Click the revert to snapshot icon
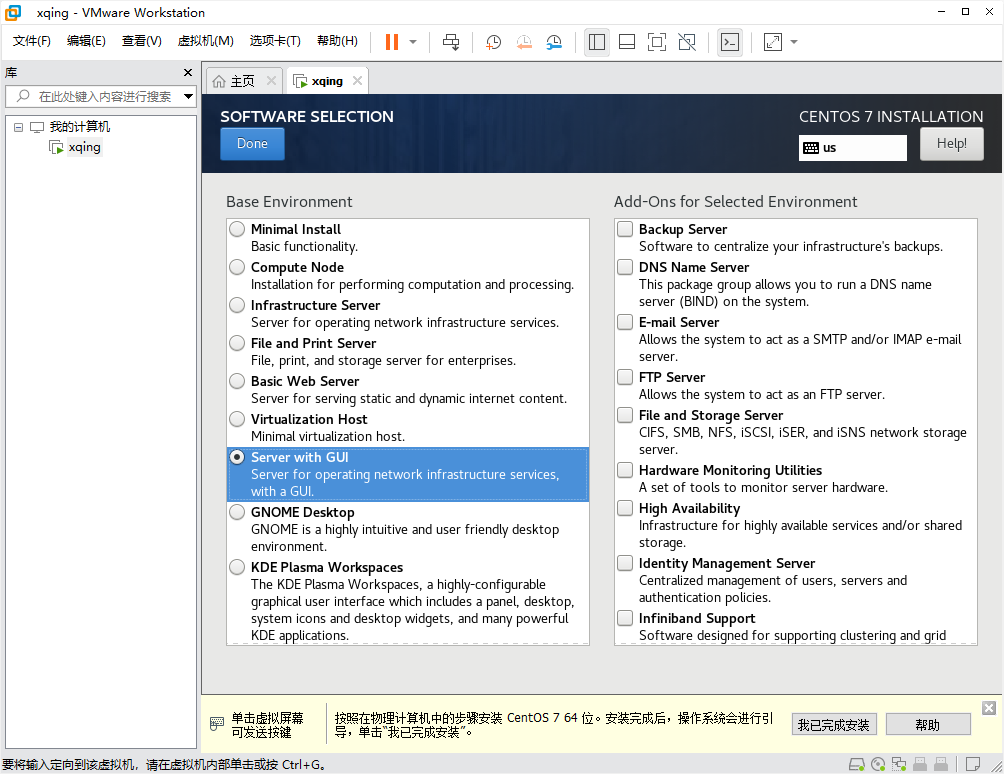This screenshot has height=774, width=1004. 524,42
